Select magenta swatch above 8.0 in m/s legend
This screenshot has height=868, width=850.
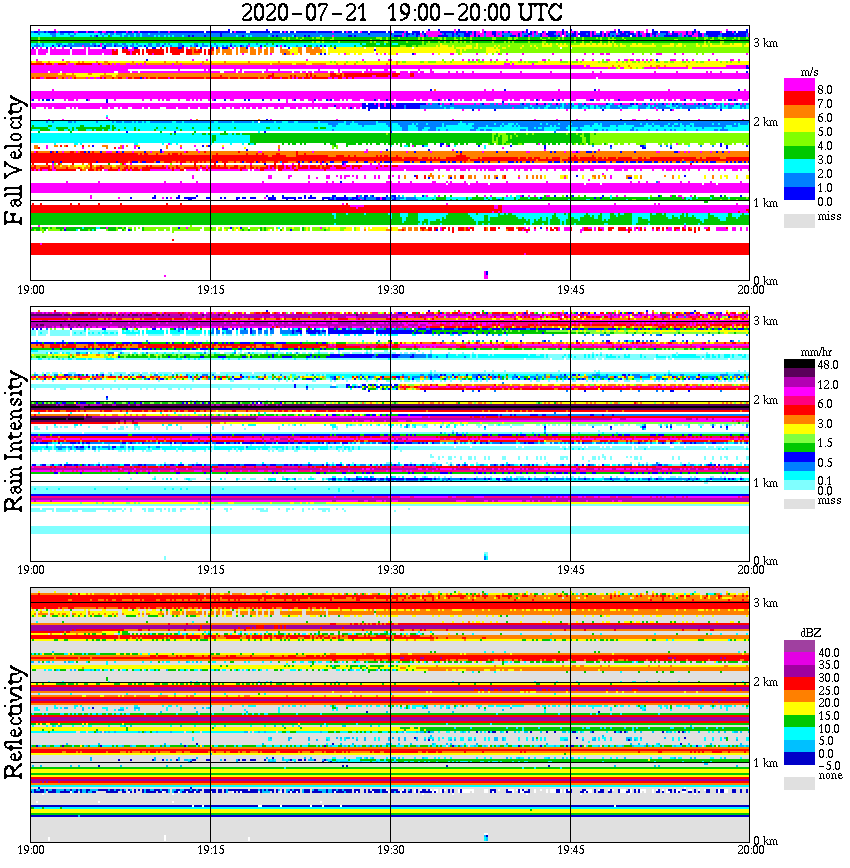point(800,85)
